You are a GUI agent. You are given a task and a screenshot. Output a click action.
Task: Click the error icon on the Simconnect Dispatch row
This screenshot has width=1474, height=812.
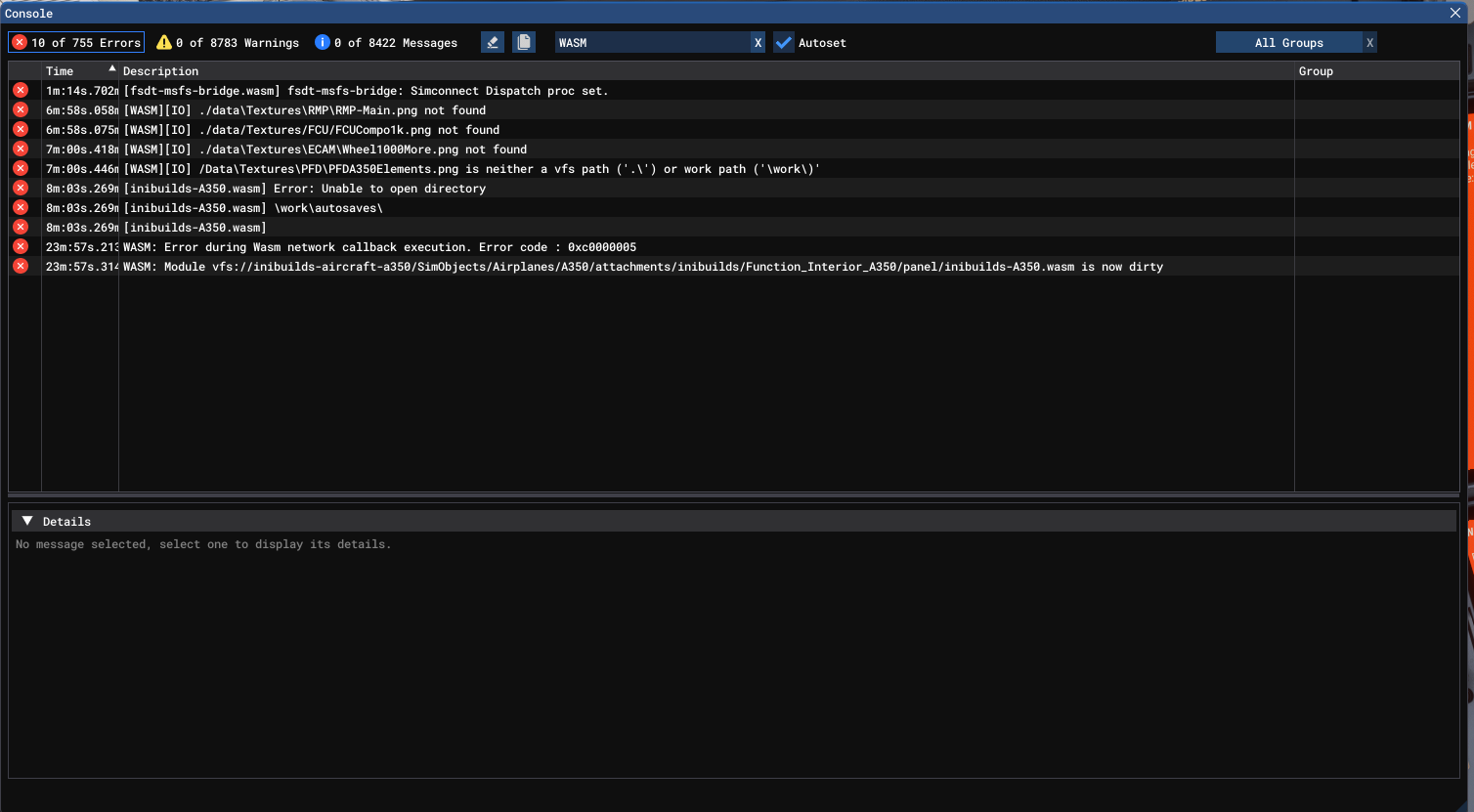click(21, 90)
